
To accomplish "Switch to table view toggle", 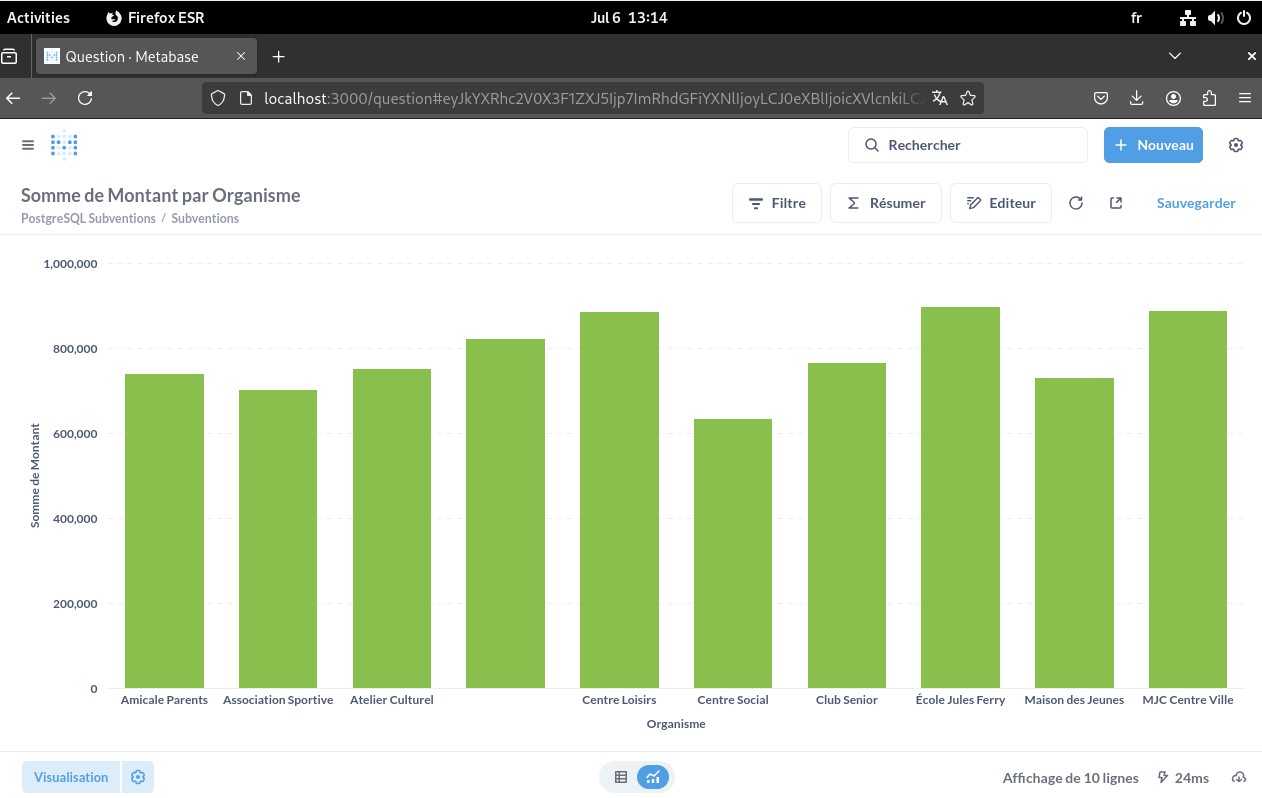I will 621,777.
